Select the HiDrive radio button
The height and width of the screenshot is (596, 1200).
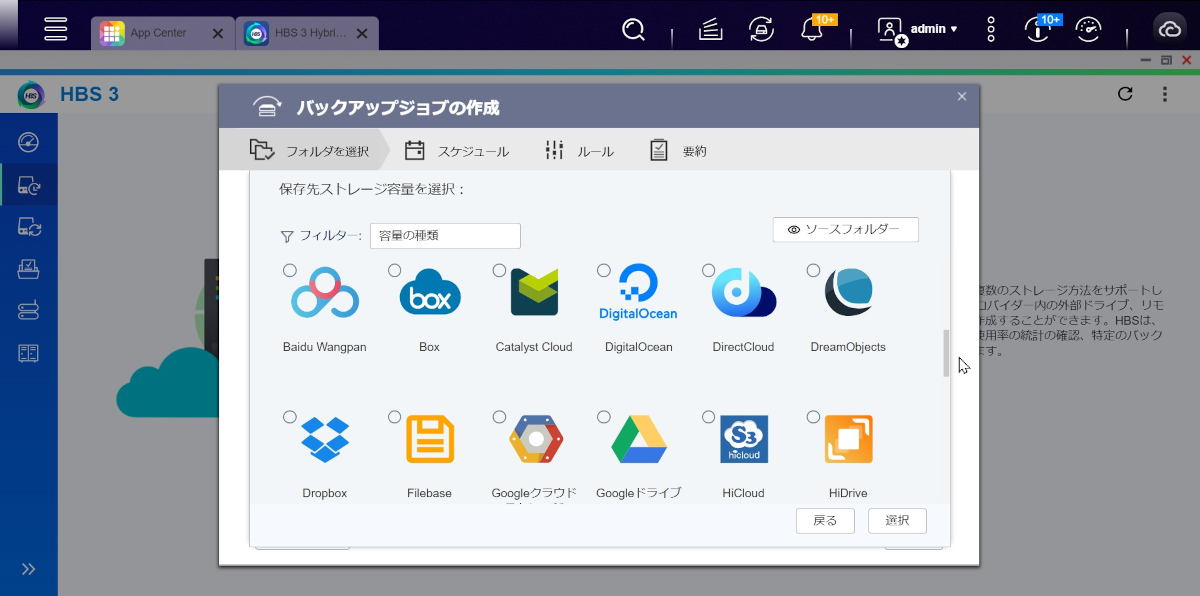[x=813, y=417]
